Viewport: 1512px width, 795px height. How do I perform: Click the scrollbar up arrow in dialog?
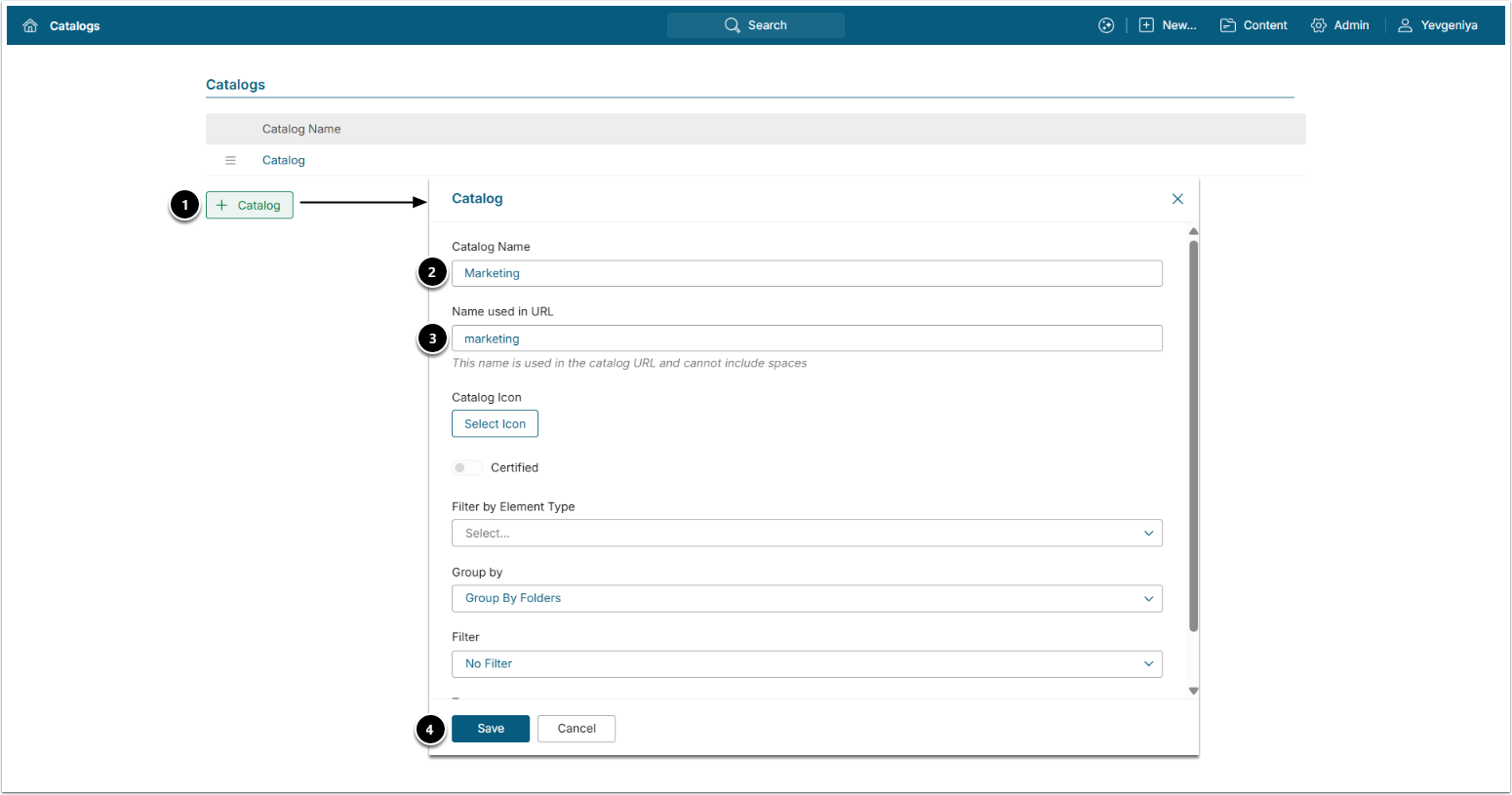[1193, 231]
